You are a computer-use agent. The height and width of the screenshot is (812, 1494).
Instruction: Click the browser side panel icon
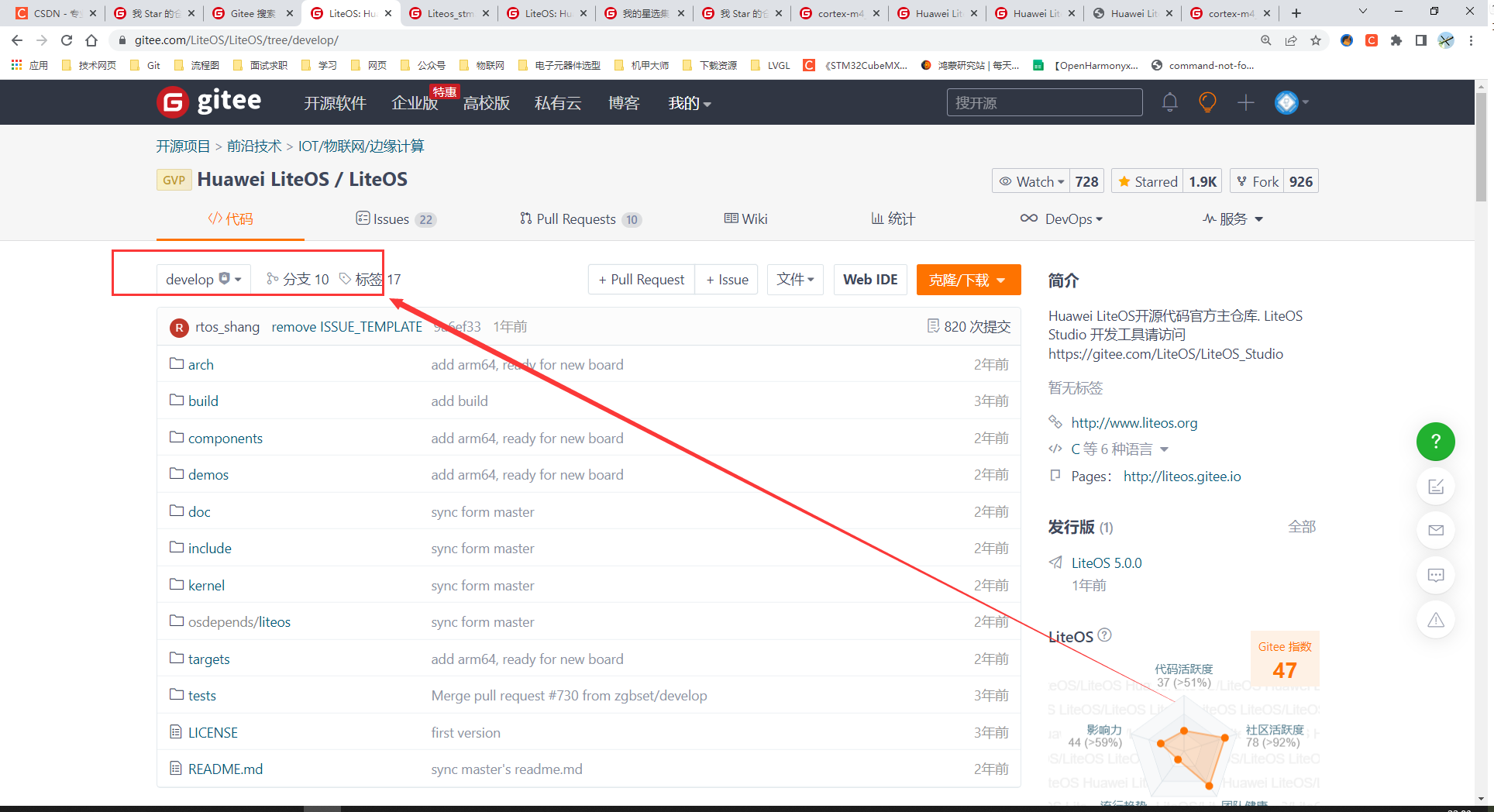point(1421,40)
